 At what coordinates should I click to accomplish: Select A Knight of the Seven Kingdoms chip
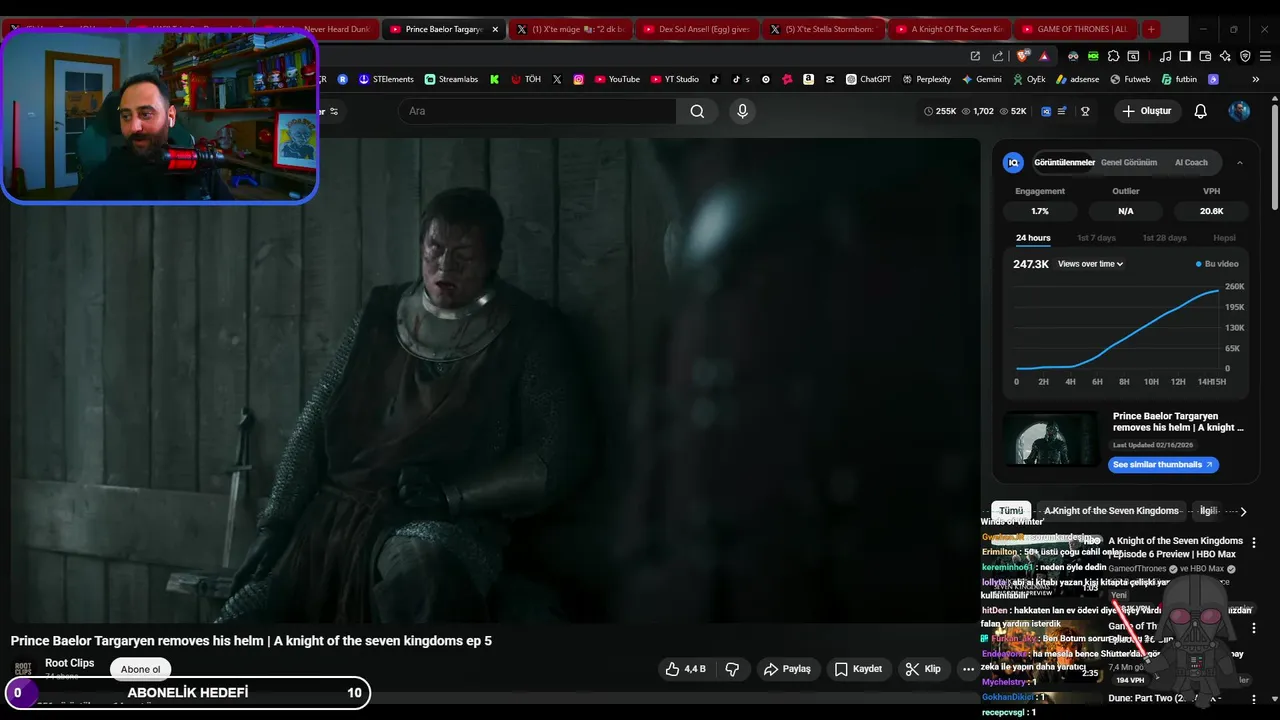tap(1111, 511)
